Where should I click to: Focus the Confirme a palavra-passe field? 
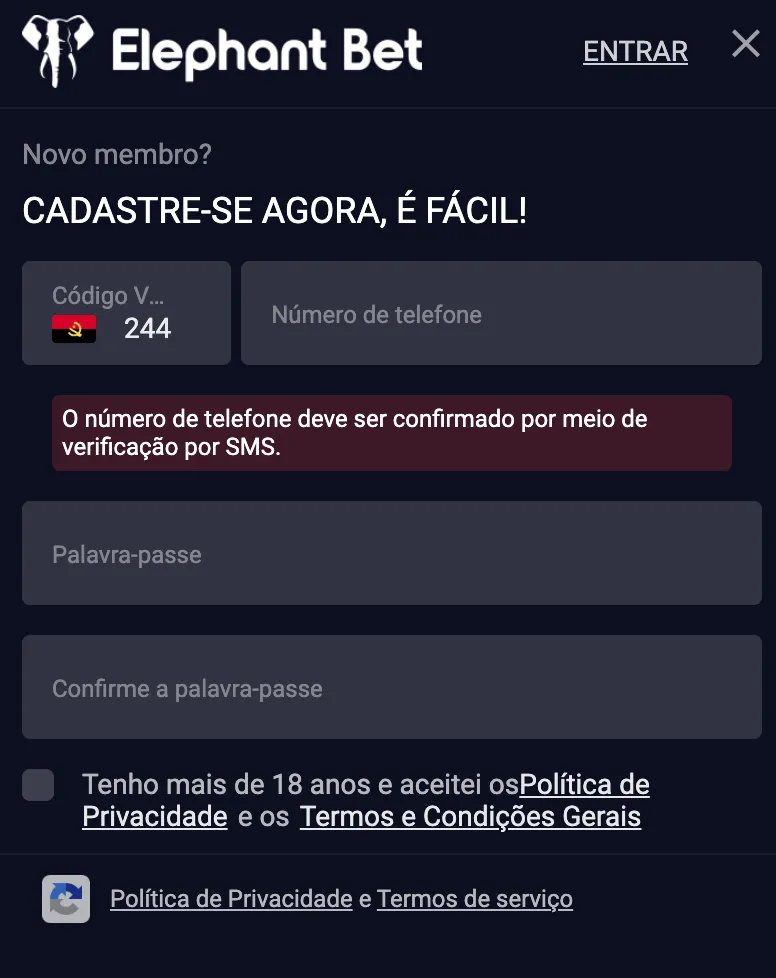(392, 687)
